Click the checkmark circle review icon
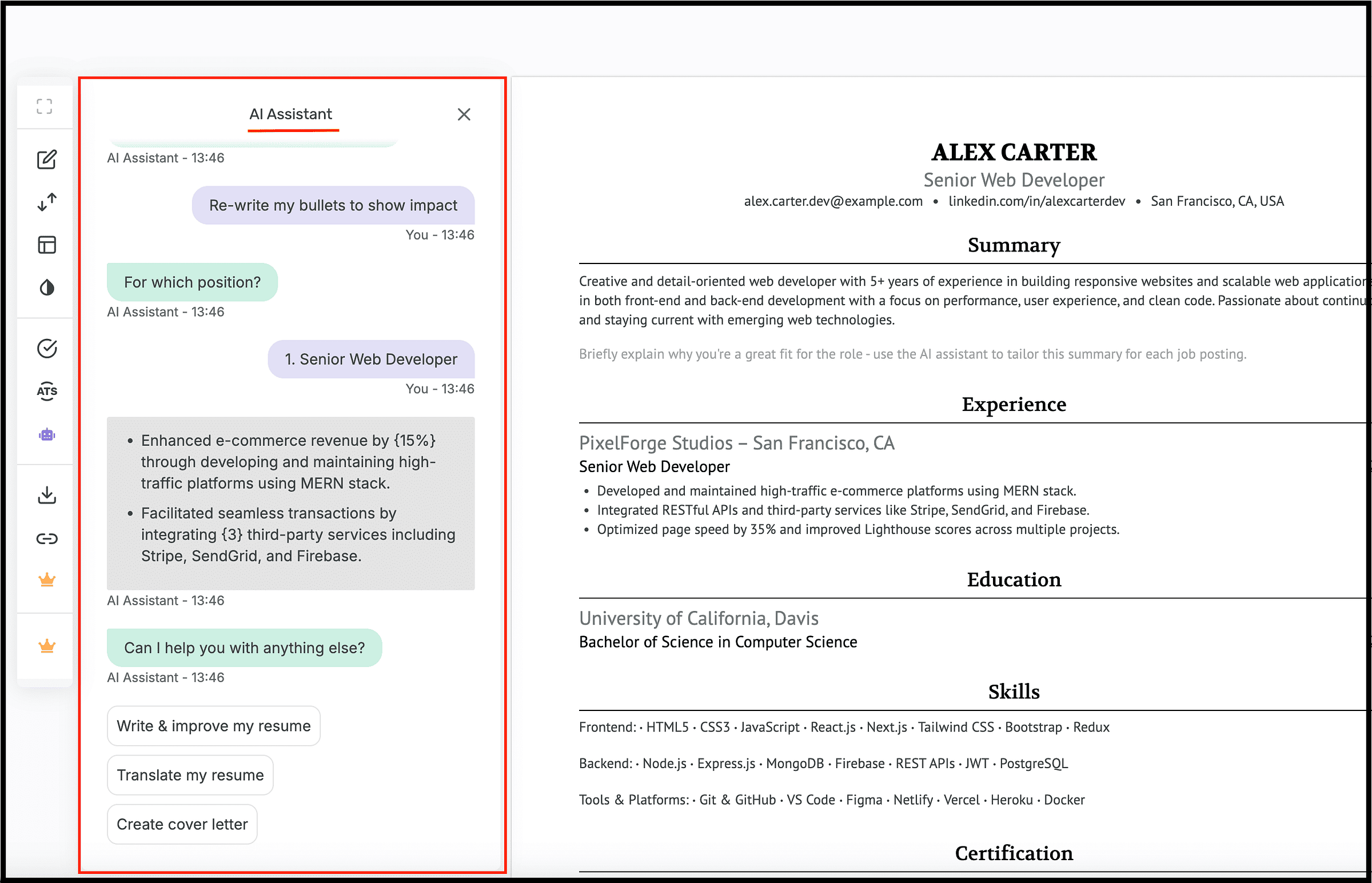Image resolution: width=1372 pixels, height=883 pixels. (x=46, y=348)
